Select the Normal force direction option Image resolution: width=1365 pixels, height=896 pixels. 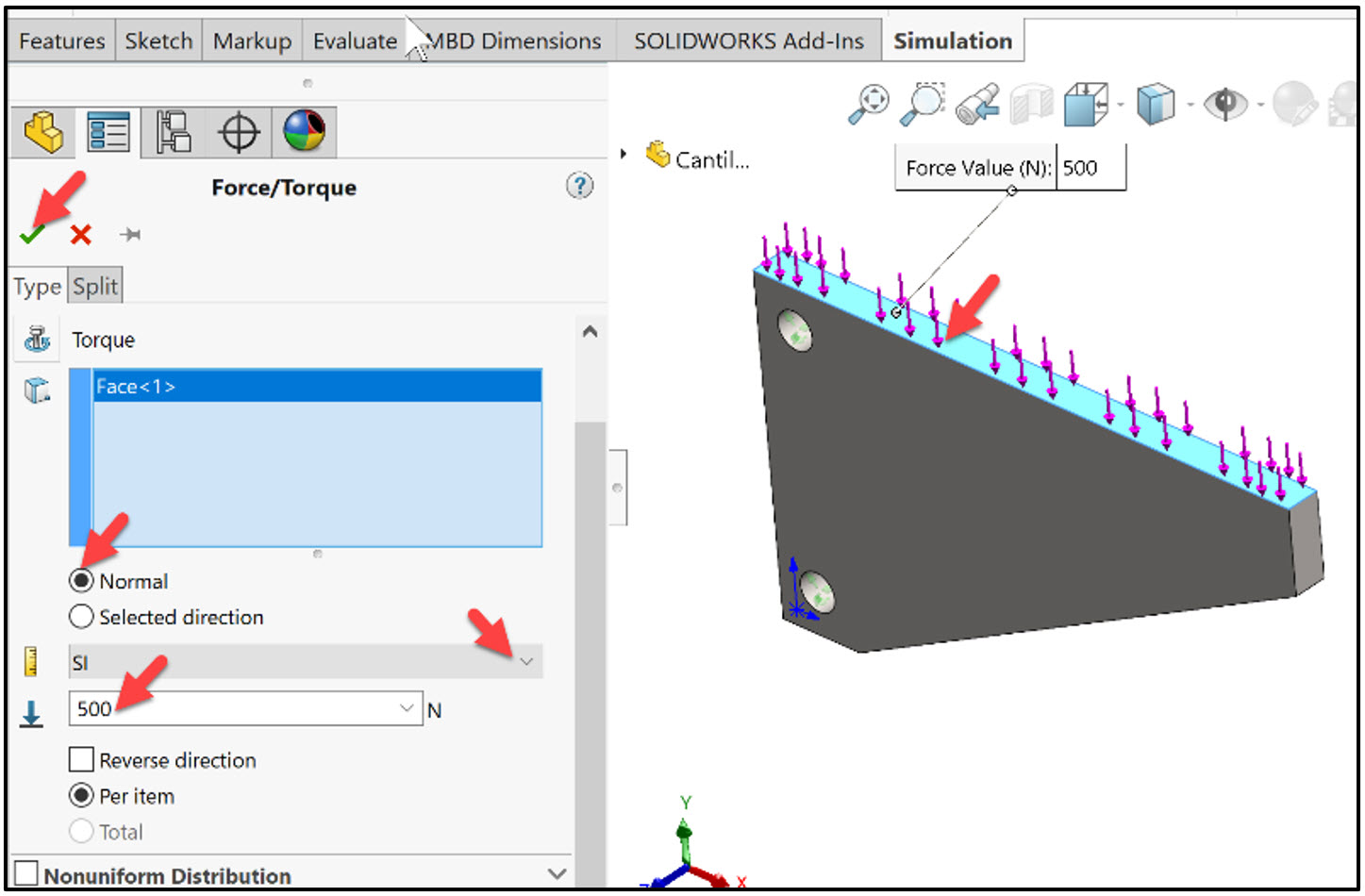(x=83, y=581)
